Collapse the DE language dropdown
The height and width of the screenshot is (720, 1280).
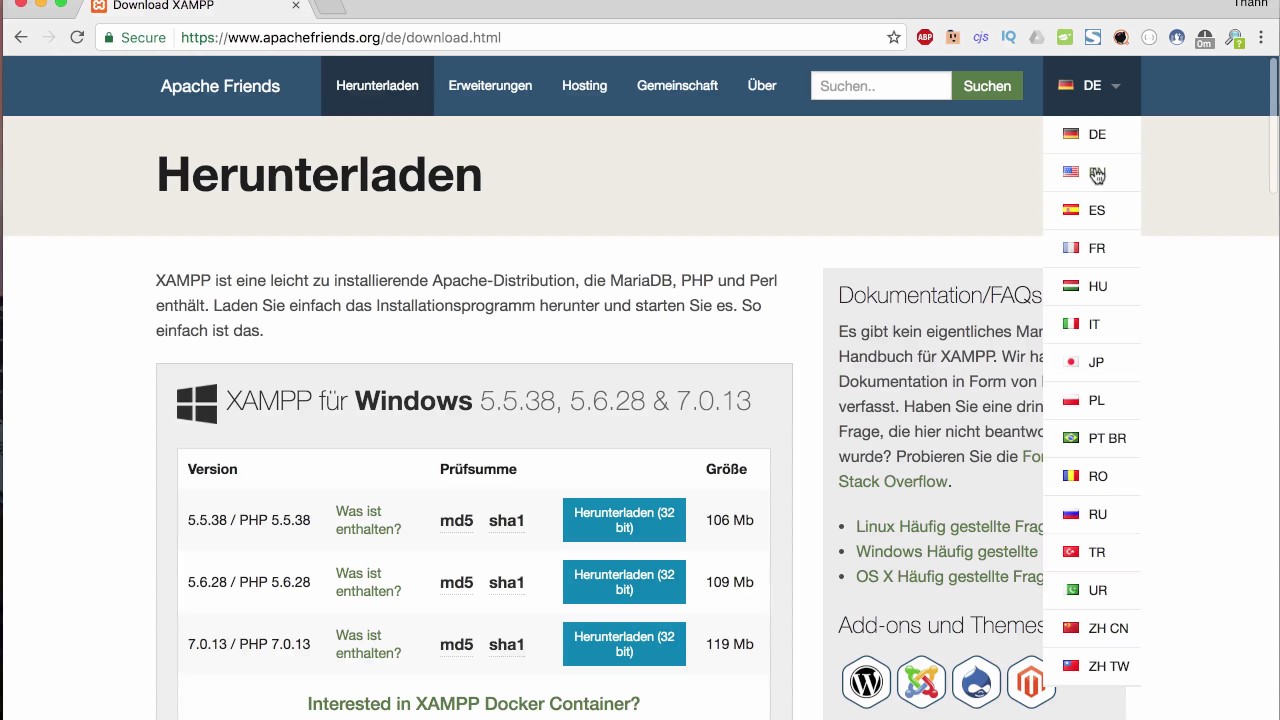click(1090, 86)
